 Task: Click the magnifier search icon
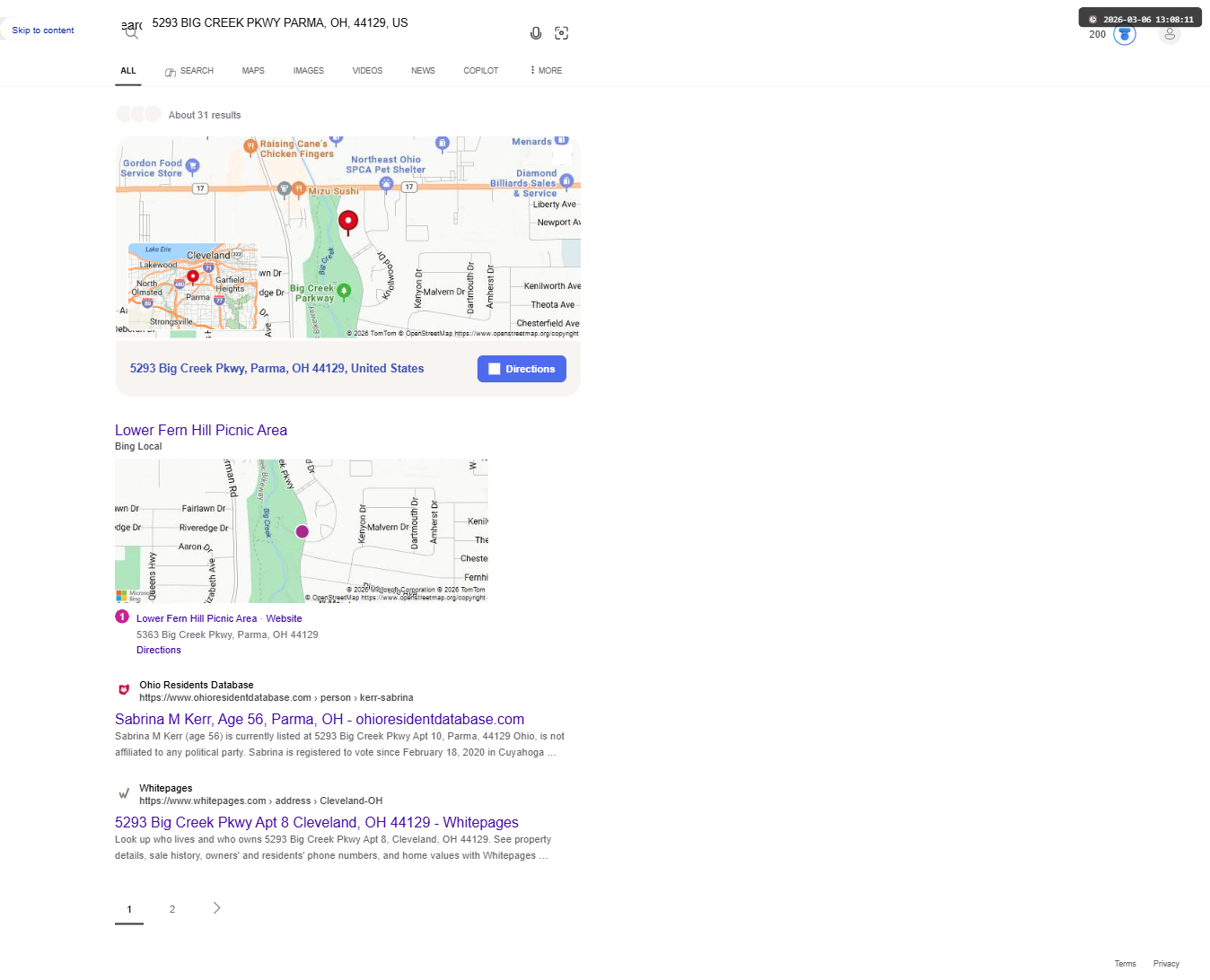pos(132,33)
